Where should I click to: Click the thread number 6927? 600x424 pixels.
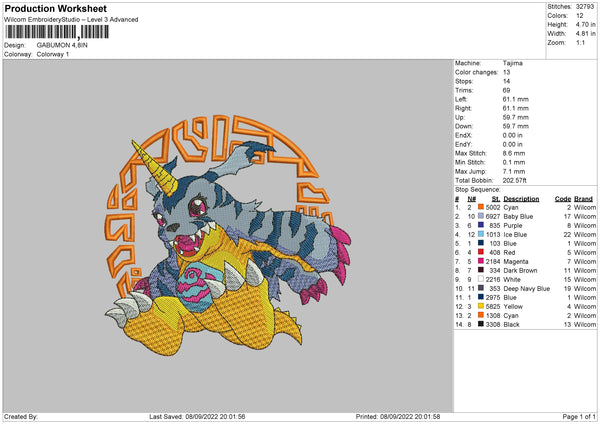click(x=493, y=216)
